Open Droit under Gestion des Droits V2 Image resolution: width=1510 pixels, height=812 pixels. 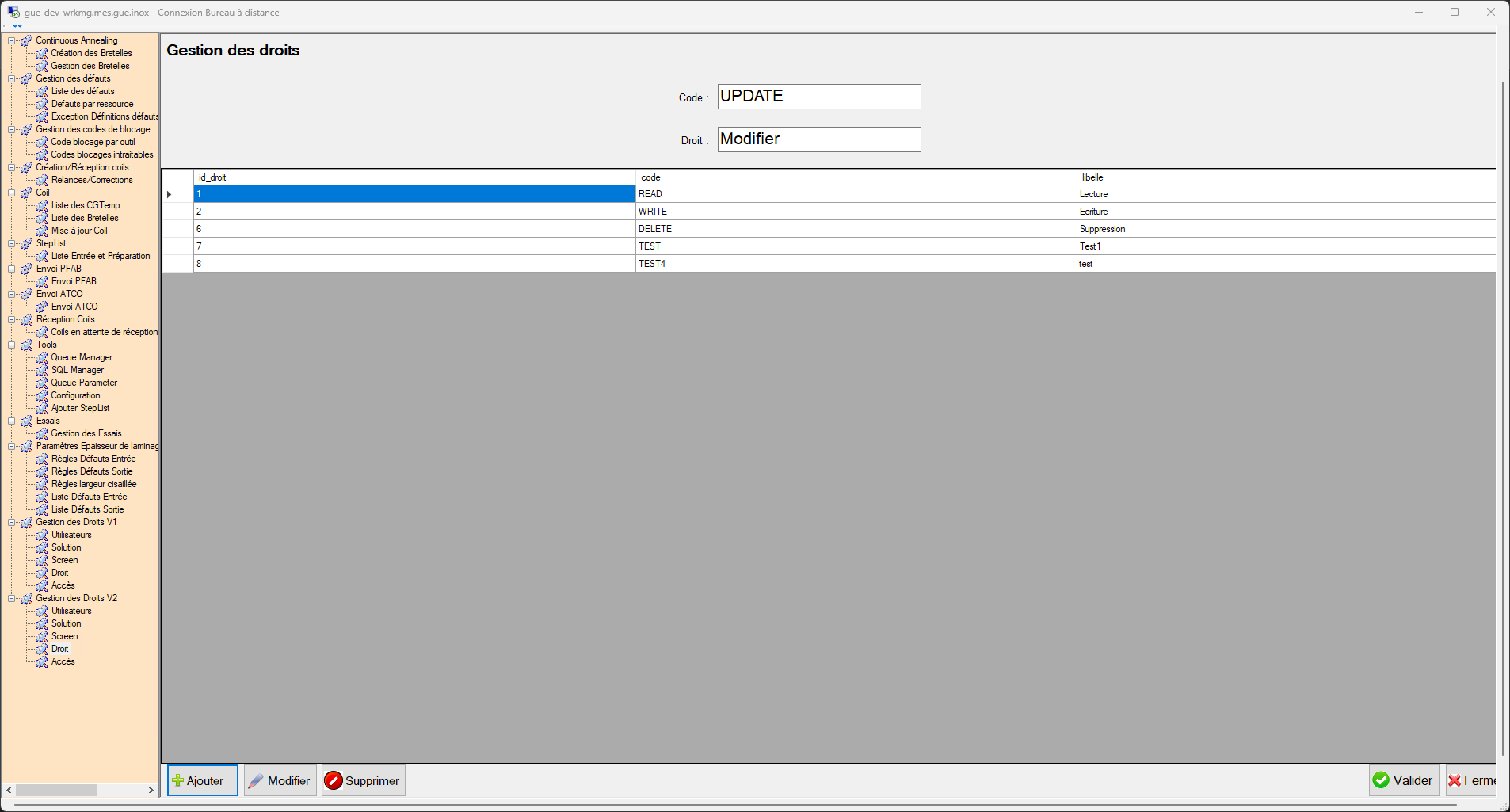click(x=60, y=649)
